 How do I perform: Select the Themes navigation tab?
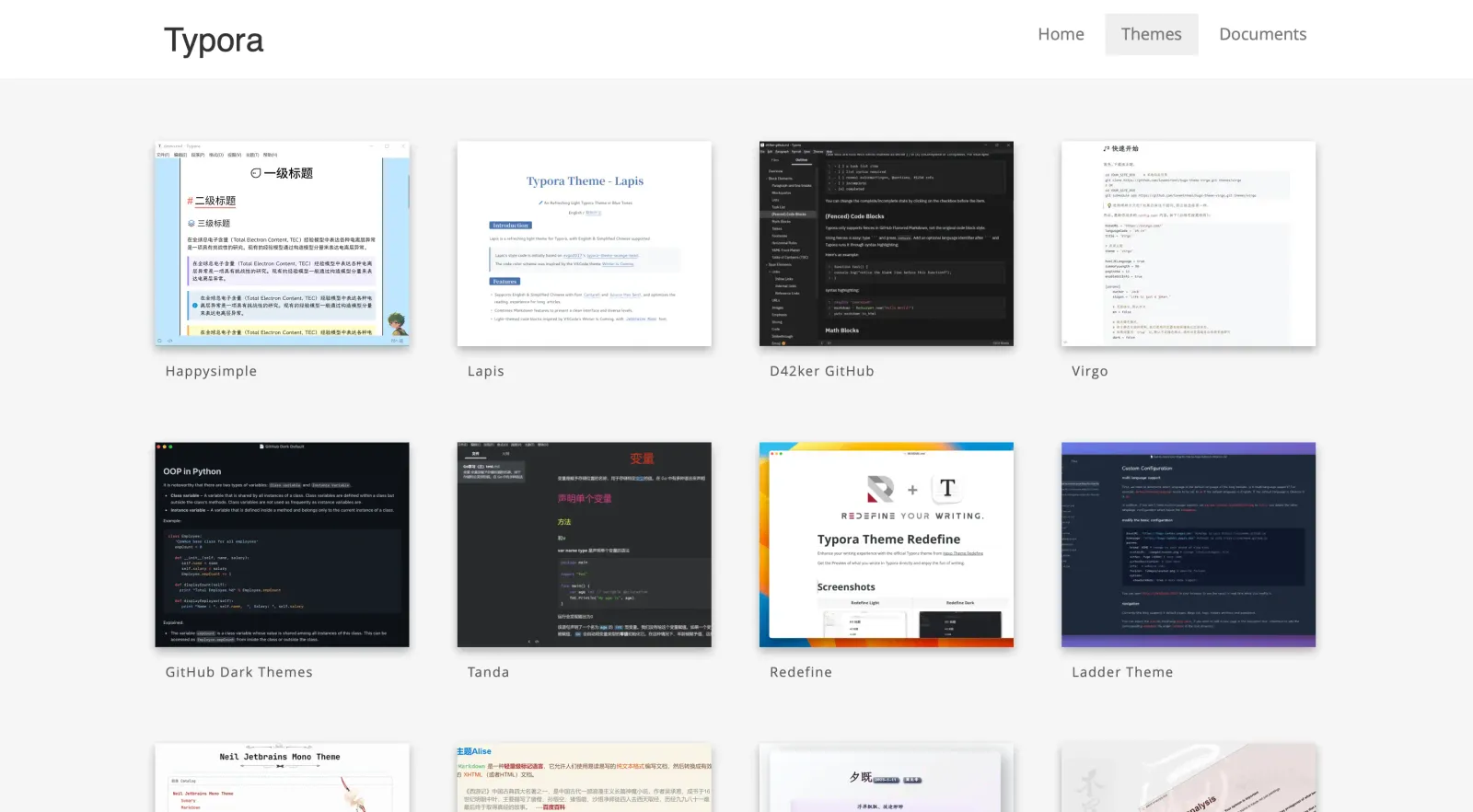pos(1151,34)
